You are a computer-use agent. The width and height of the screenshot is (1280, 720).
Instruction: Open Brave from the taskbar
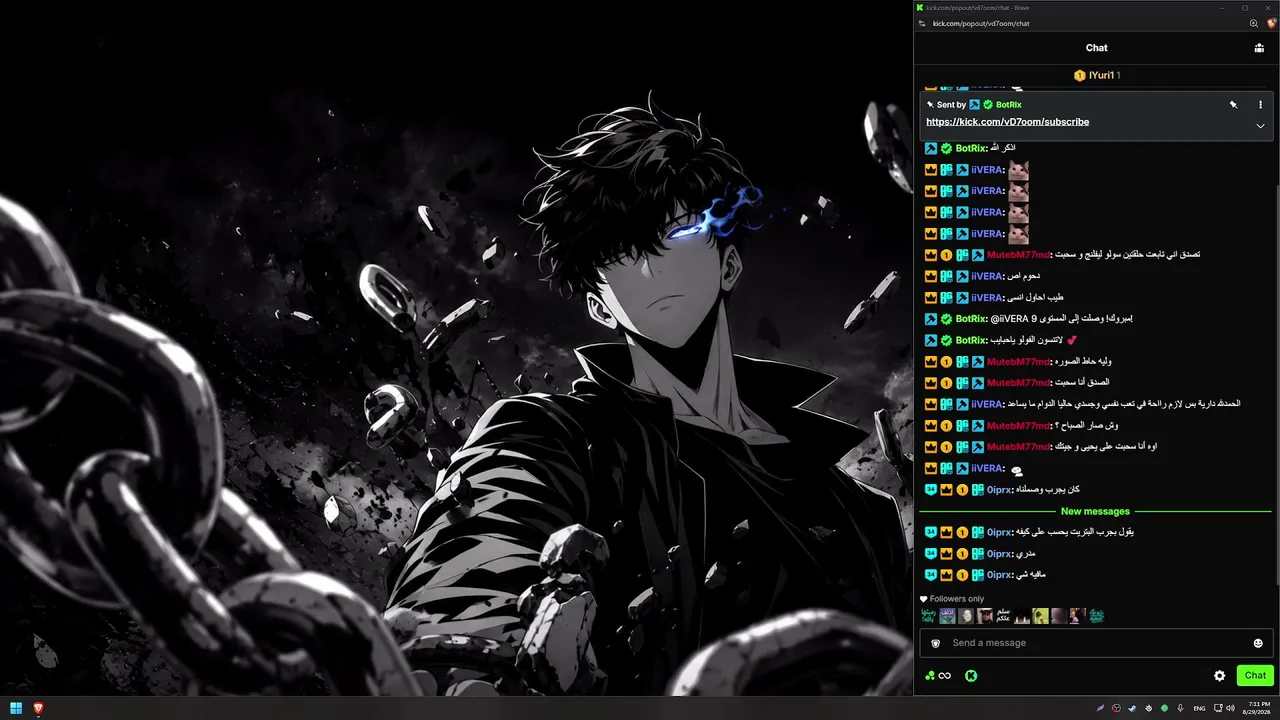click(x=39, y=708)
